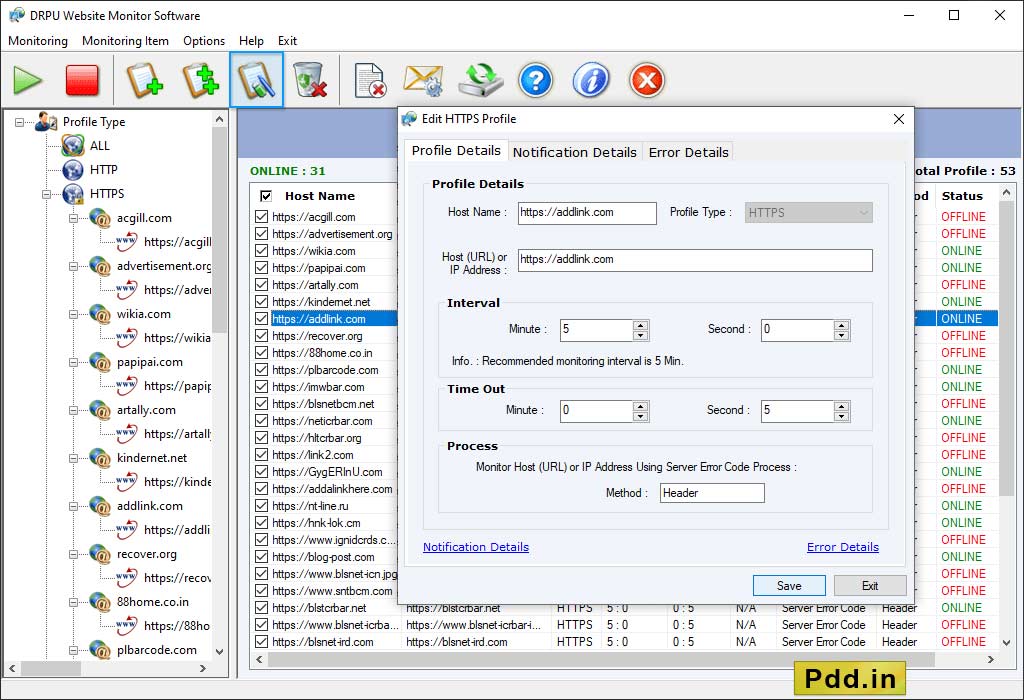
Task: Open email settings envelope icon
Action: pyautogui.click(x=423, y=80)
